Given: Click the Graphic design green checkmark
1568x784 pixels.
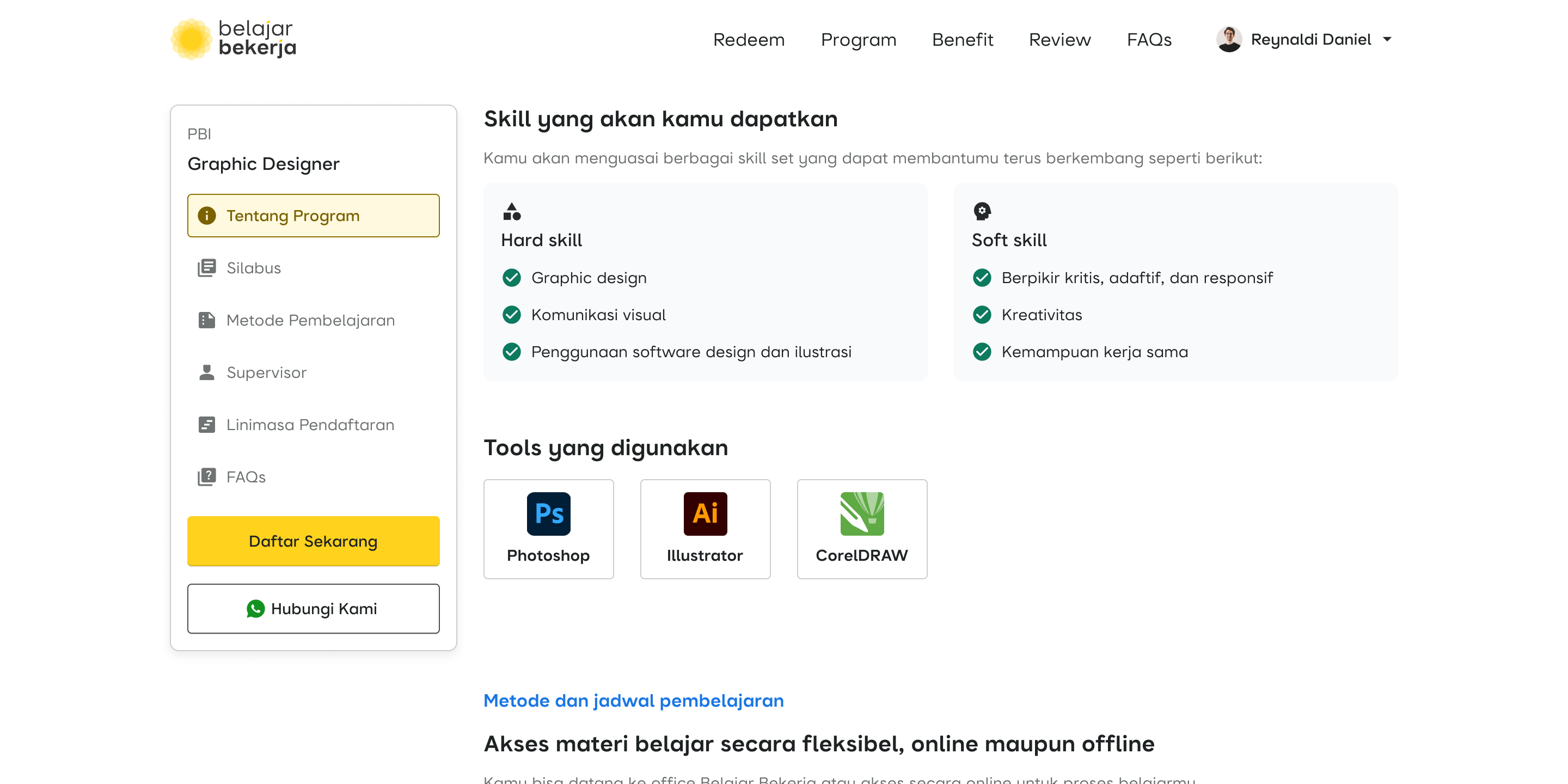Looking at the screenshot, I should click(511, 278).
